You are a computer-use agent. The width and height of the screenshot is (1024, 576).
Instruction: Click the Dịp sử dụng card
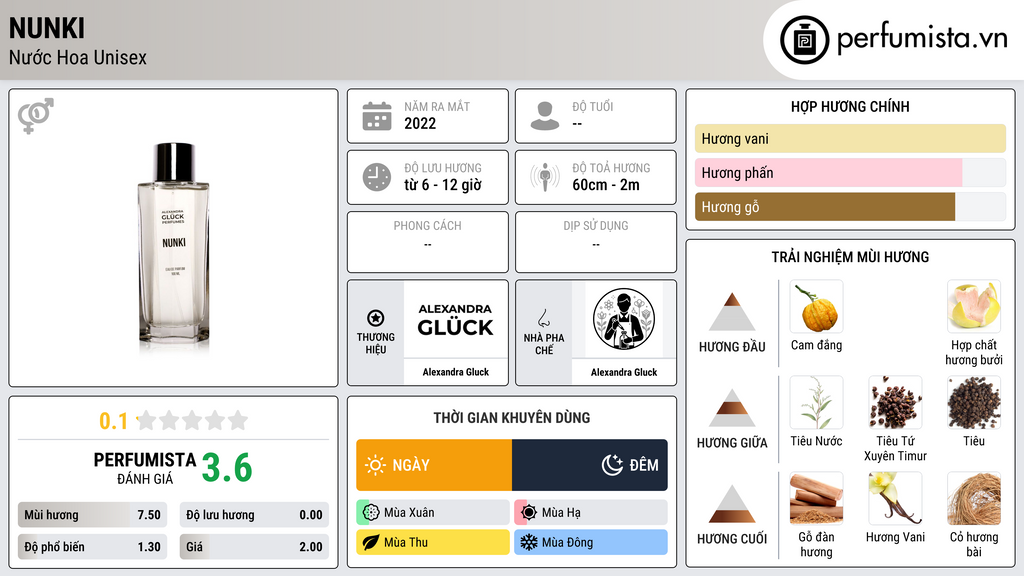point(596,242)
